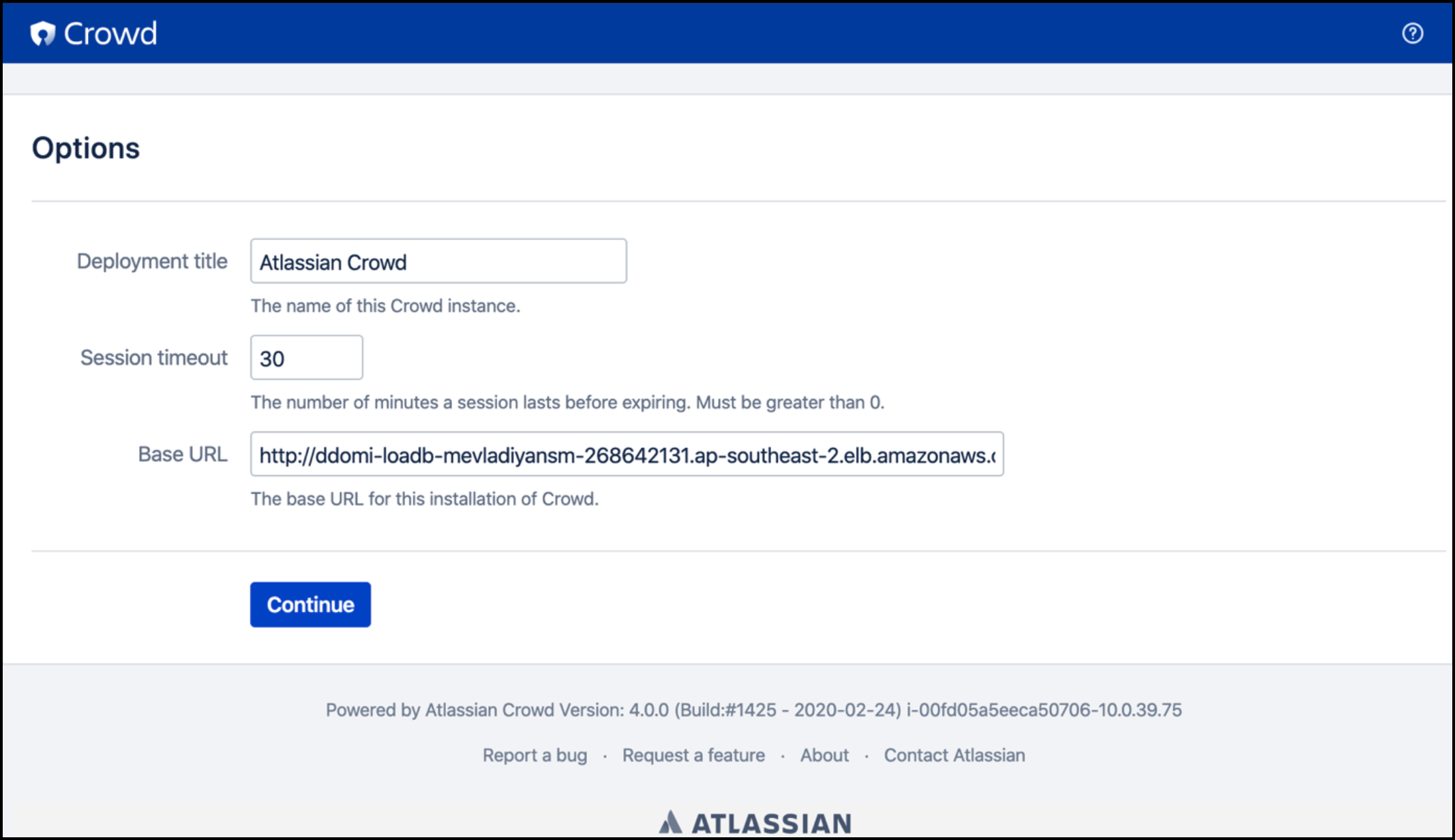Open the About footer link
Image resolution: width=1455 pixels, height=840 pixels.
824,755
